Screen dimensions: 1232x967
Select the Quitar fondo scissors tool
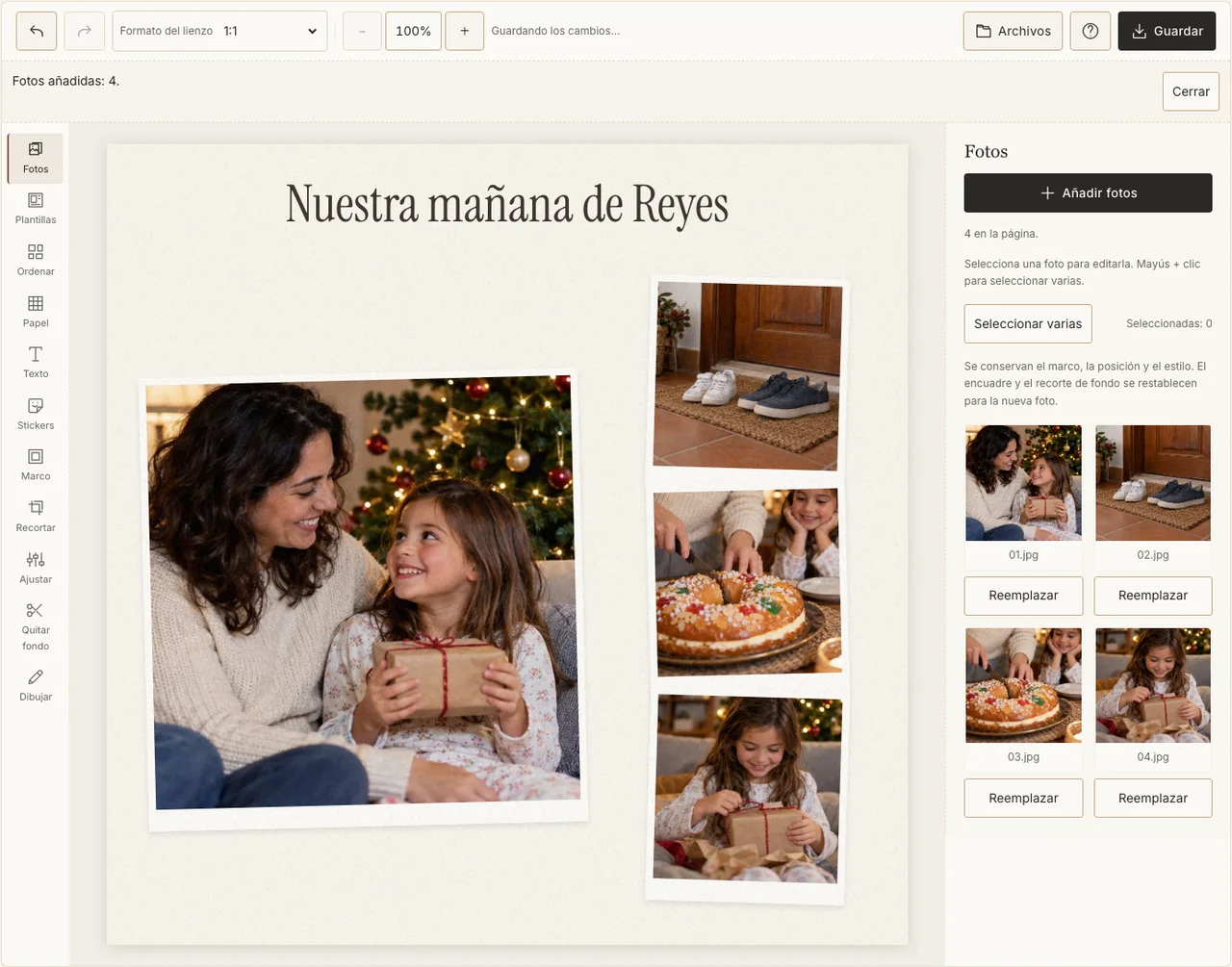[36, 627]
